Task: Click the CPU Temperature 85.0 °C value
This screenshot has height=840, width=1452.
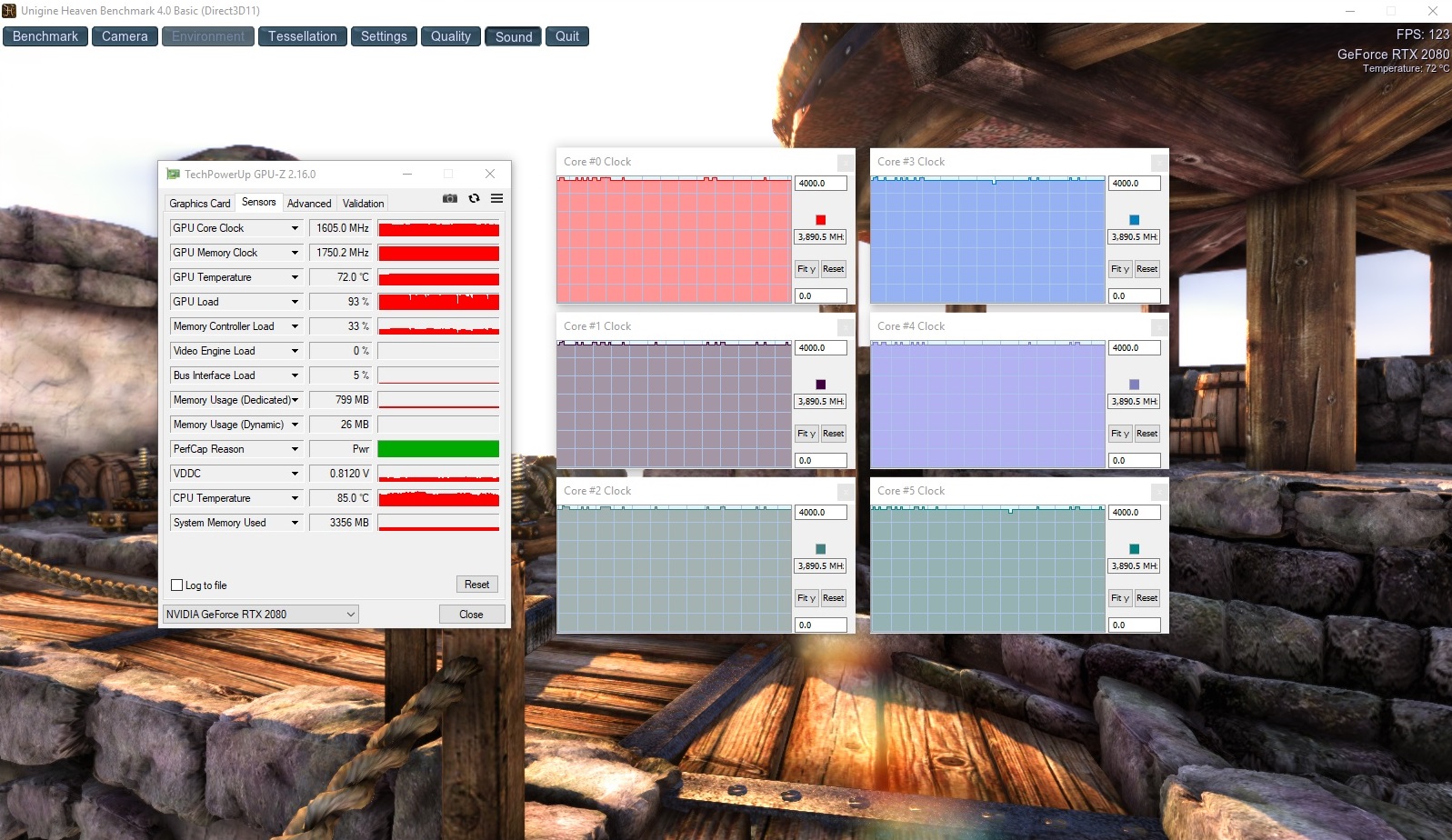Action: [x=341, y=498]
